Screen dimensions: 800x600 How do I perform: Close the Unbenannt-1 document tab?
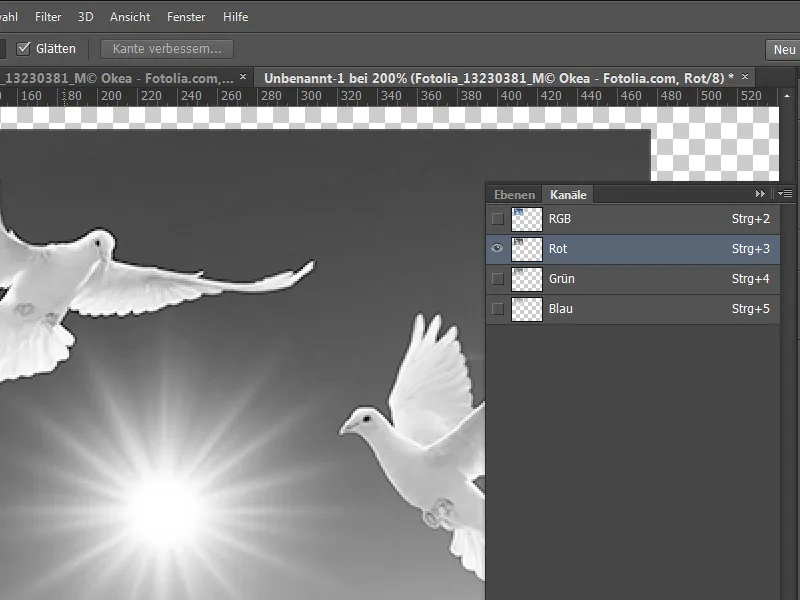tap(745, 77)
